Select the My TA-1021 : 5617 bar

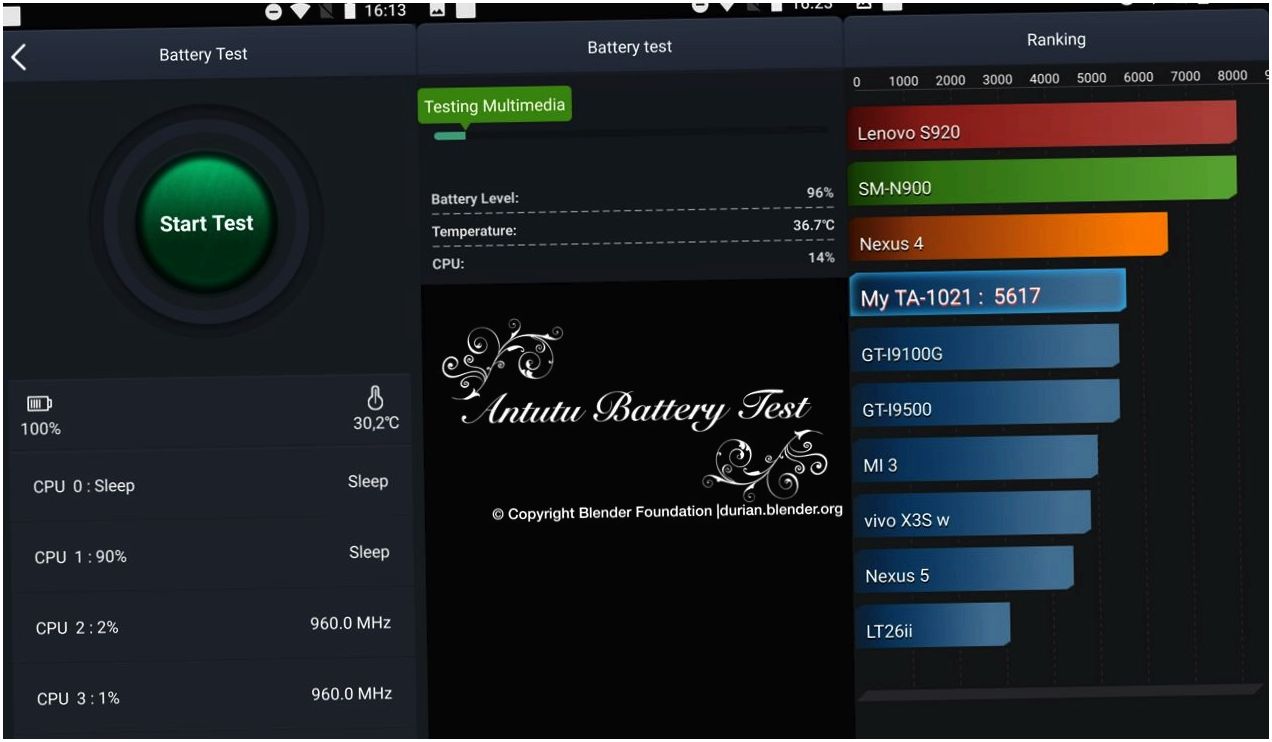pyautogui.click(x=987, y=292)
